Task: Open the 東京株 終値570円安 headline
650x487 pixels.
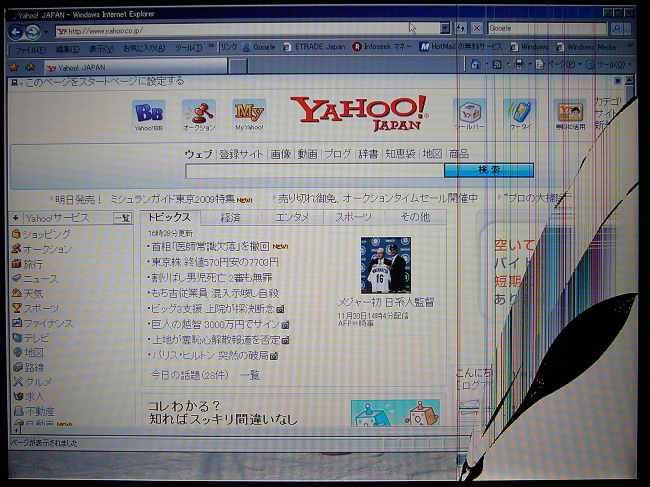Action: point(215,262)
